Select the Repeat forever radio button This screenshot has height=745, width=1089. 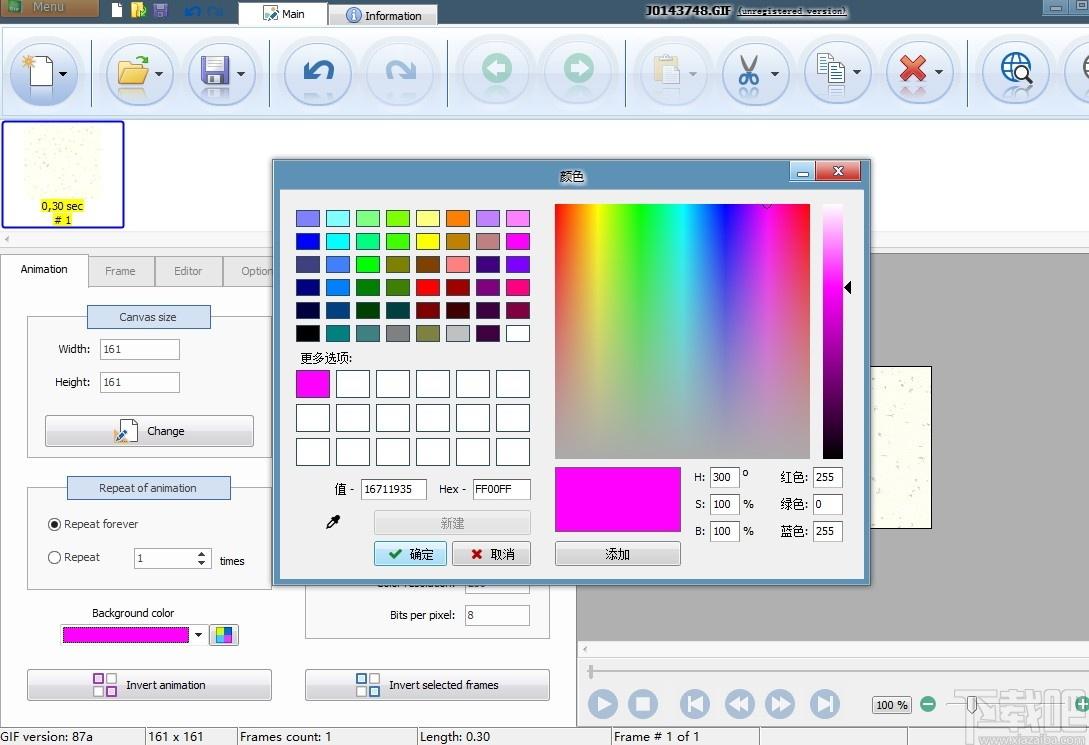(54, 524)
